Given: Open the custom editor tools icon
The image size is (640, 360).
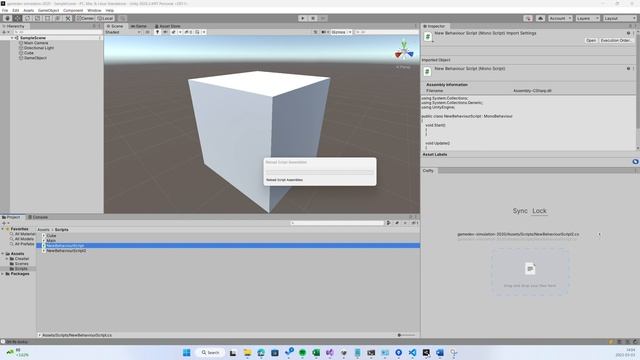Looking at the screenshot, I should pos(68,18).
